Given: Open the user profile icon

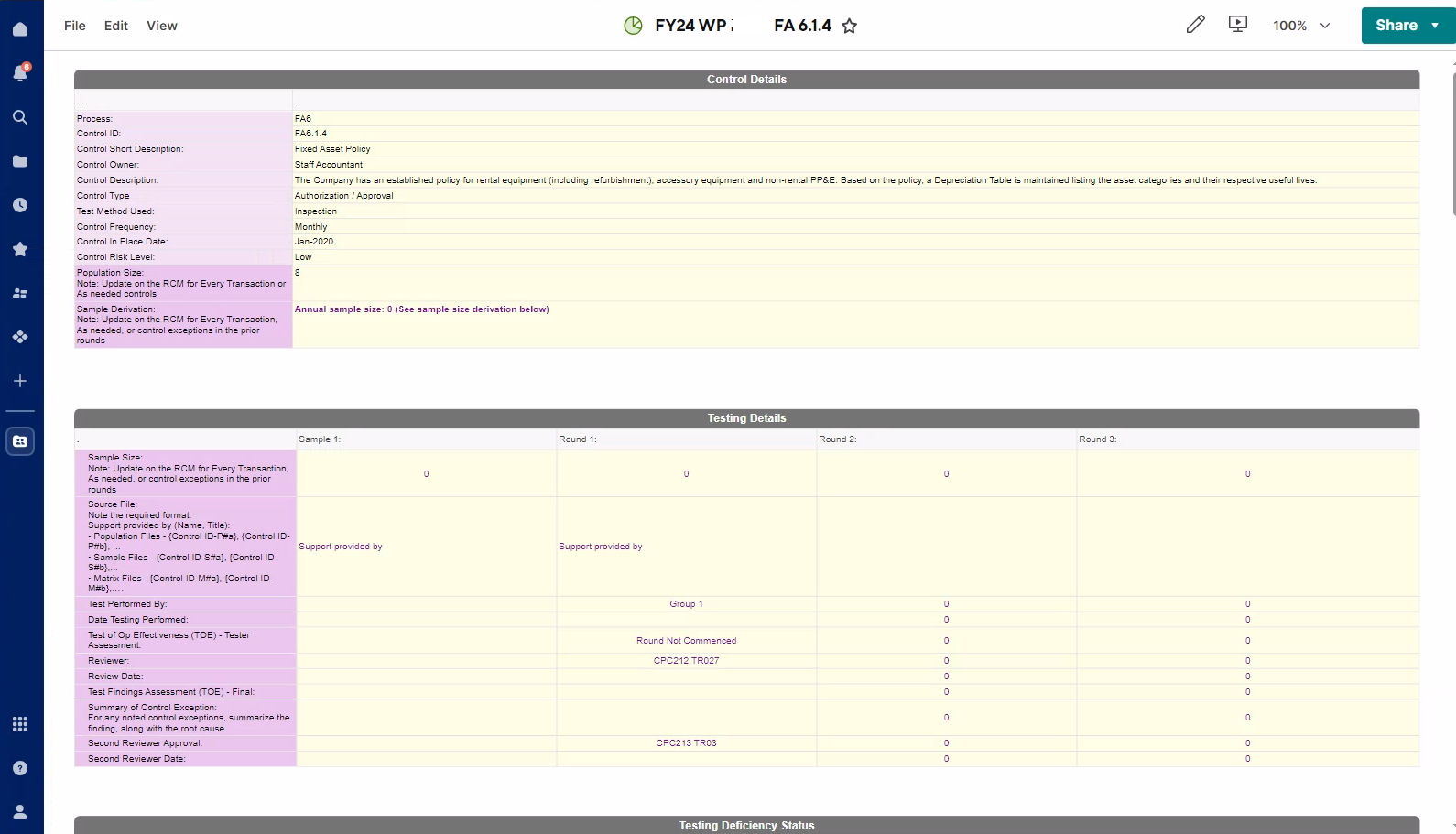Looking at the screenshot, I should tap(20, 812).
